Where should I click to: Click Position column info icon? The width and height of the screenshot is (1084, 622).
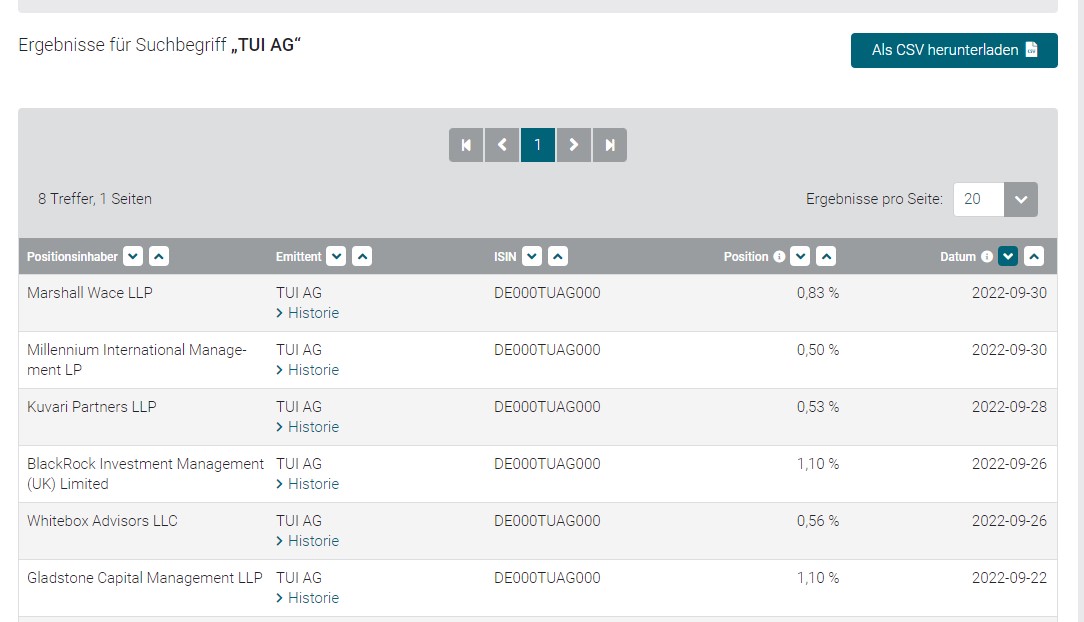pyautogui.click(x=779, y=257)
